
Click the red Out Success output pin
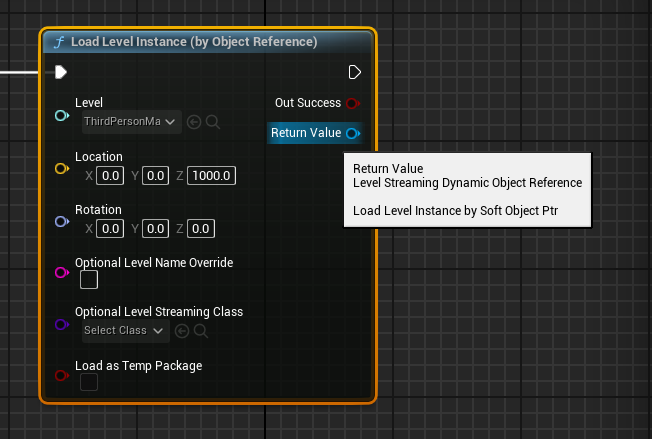352,103
